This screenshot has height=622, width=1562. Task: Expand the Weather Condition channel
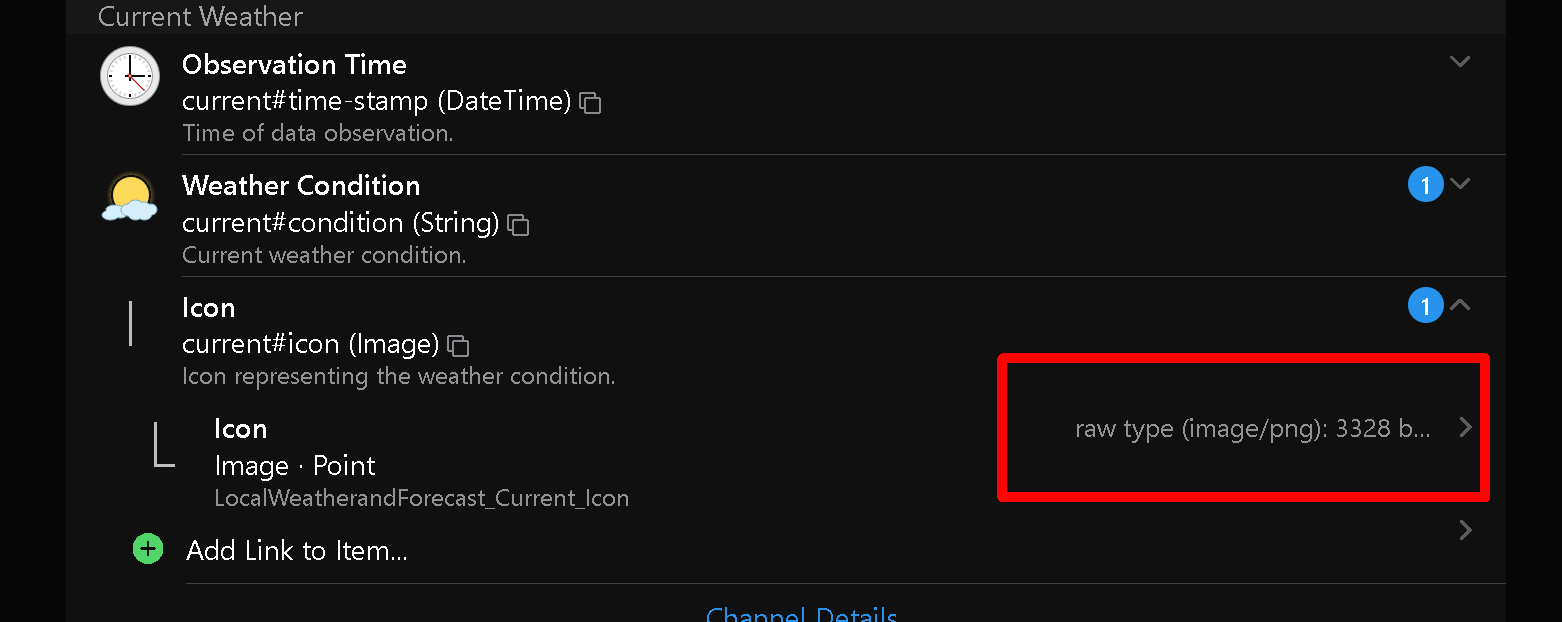(x=1460, y=184)
